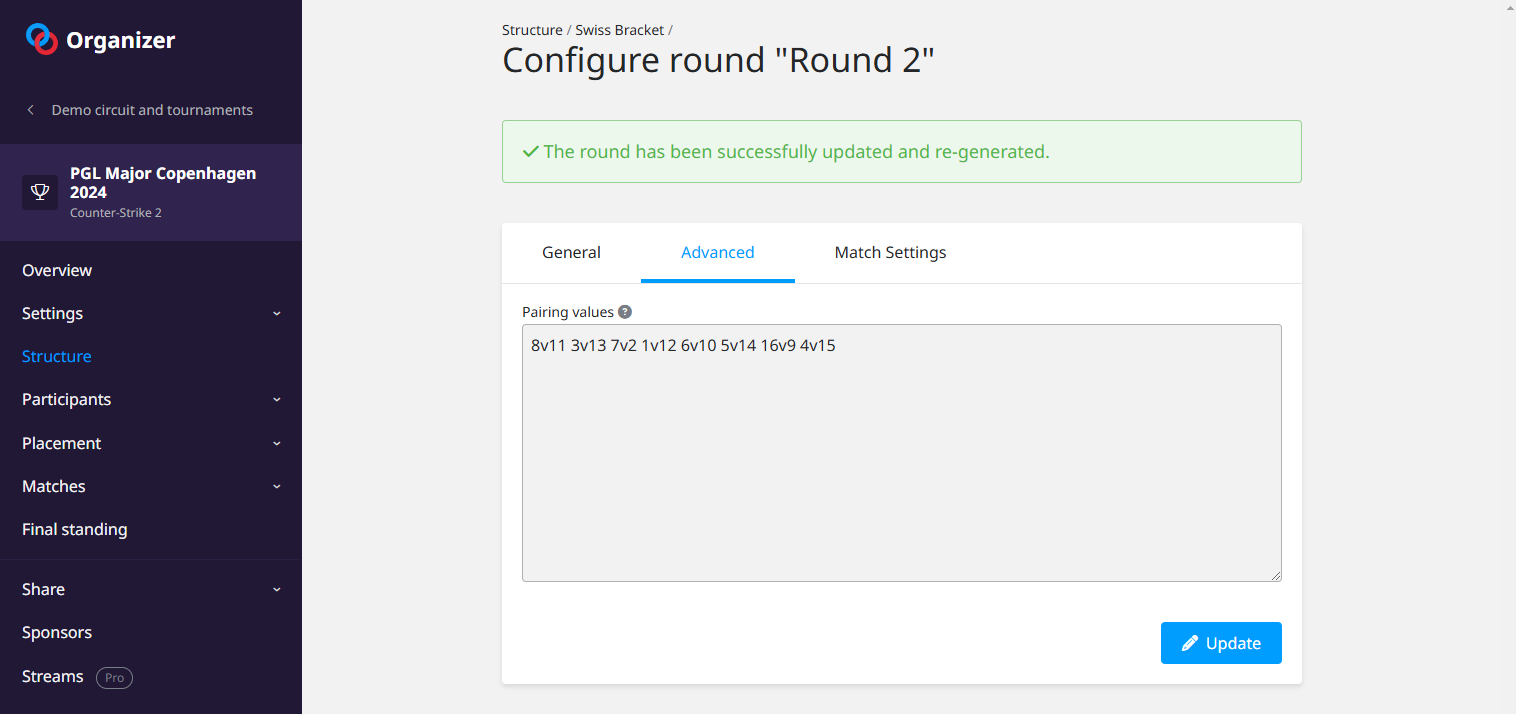
Task: Follow the Swiss Bracket breadcrumb link
Action: tap(619, 30)
